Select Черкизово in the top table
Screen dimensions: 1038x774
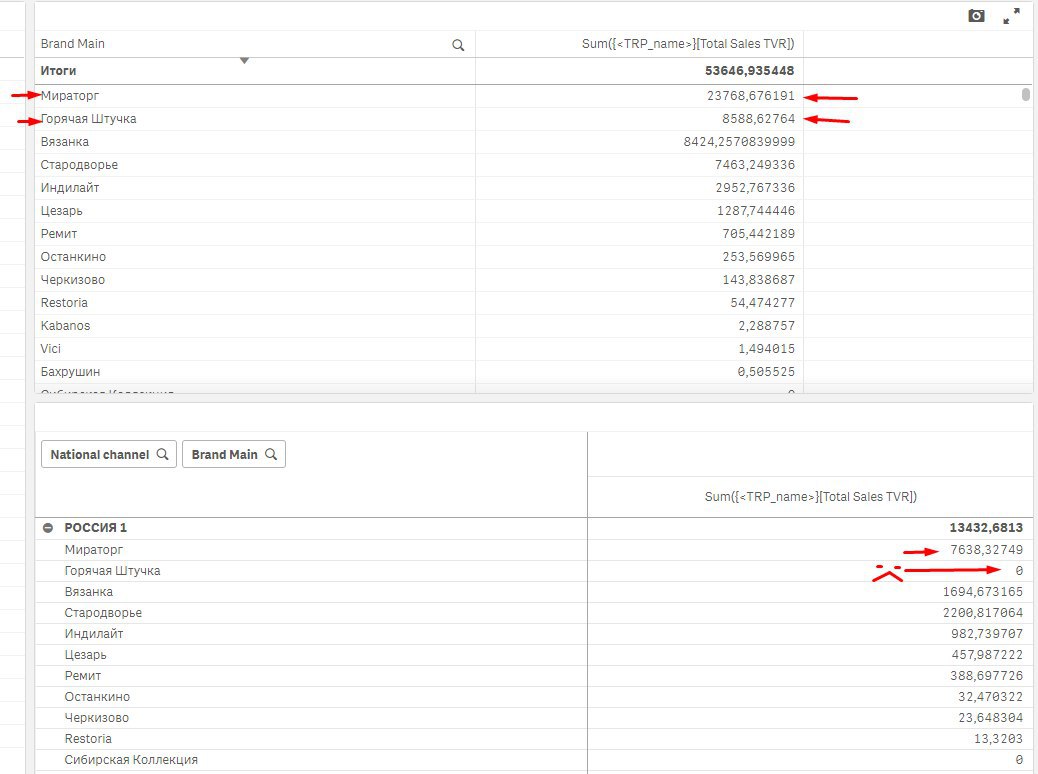tap(73, 280)
